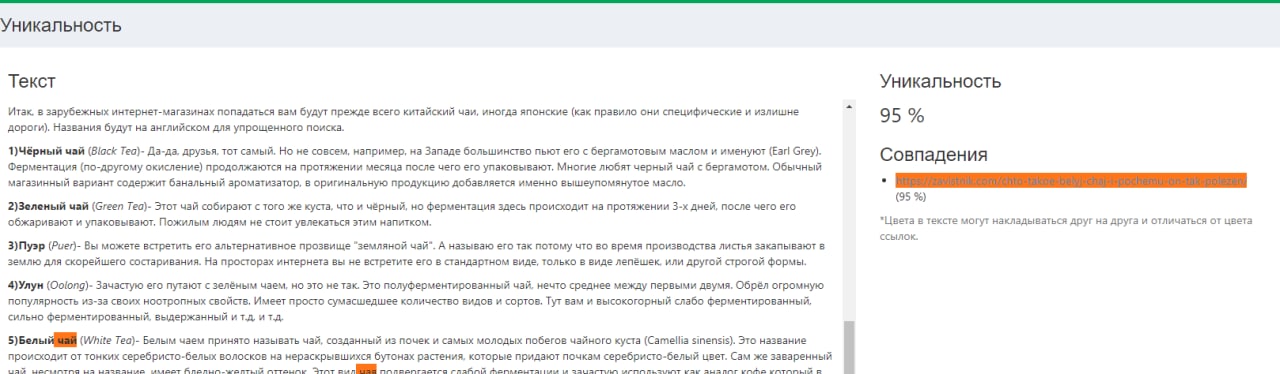
Task: Click the text panel scrollbar thumb
Action: tap(850, 346)
